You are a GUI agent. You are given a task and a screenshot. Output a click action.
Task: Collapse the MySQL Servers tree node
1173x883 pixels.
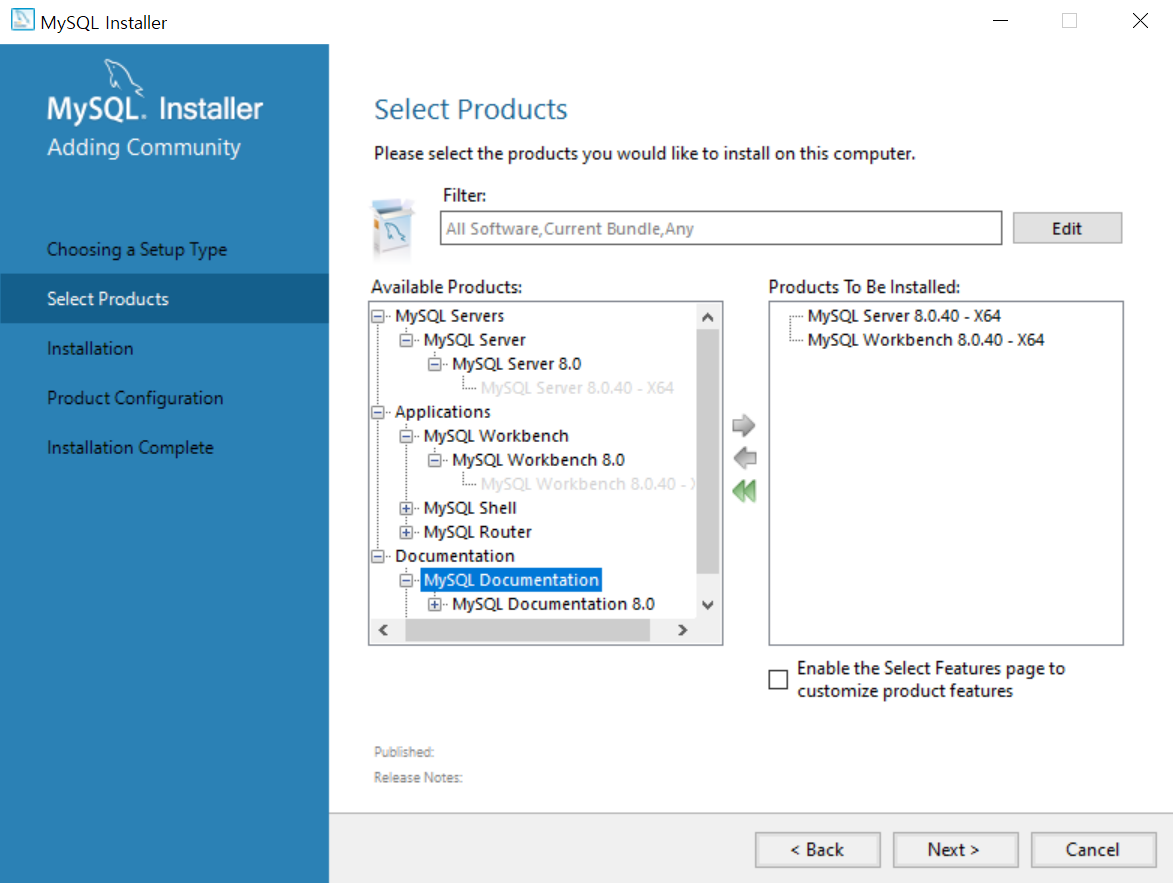pyautogui.click(x=378, y=317)
